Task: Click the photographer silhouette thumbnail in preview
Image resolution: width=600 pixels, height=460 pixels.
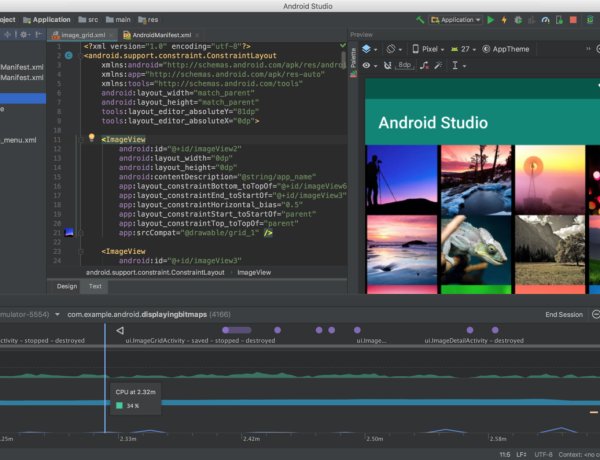Action: pos(401,179)
